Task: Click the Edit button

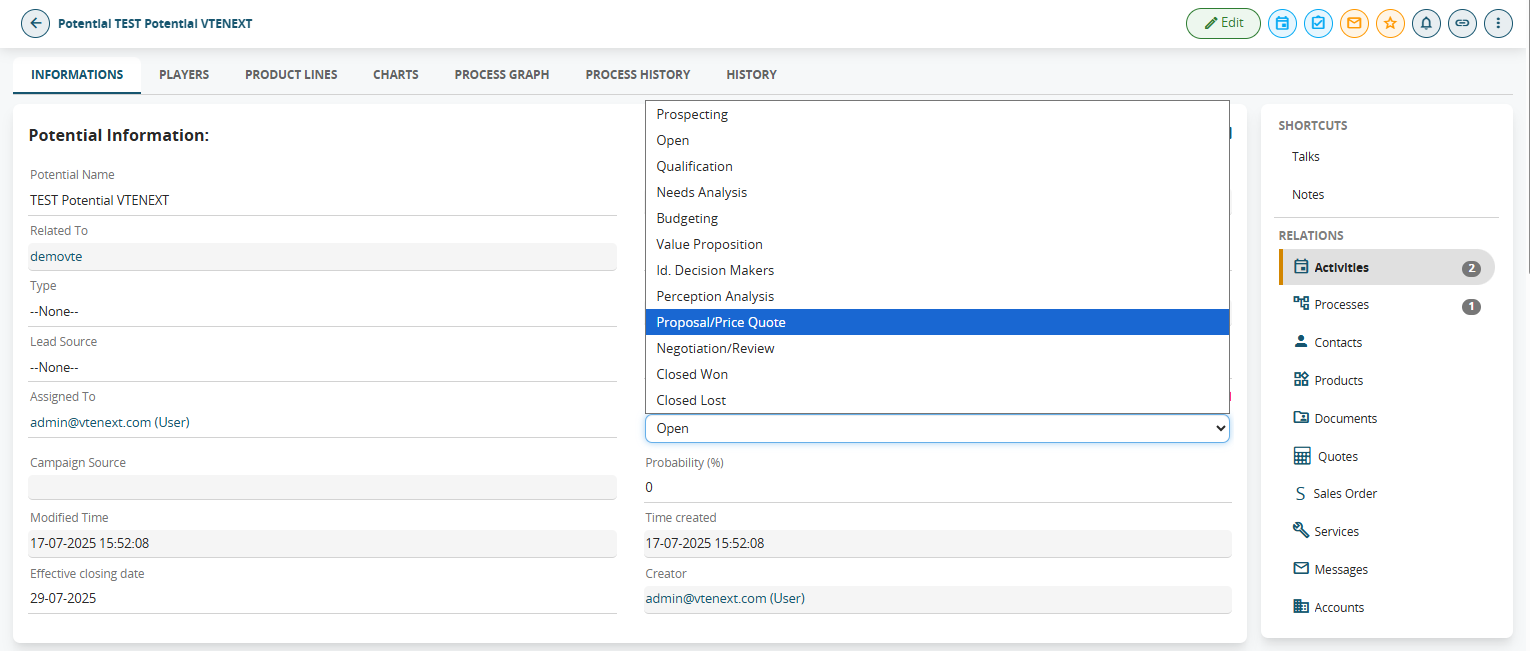Action: [x=1223, y=23]
